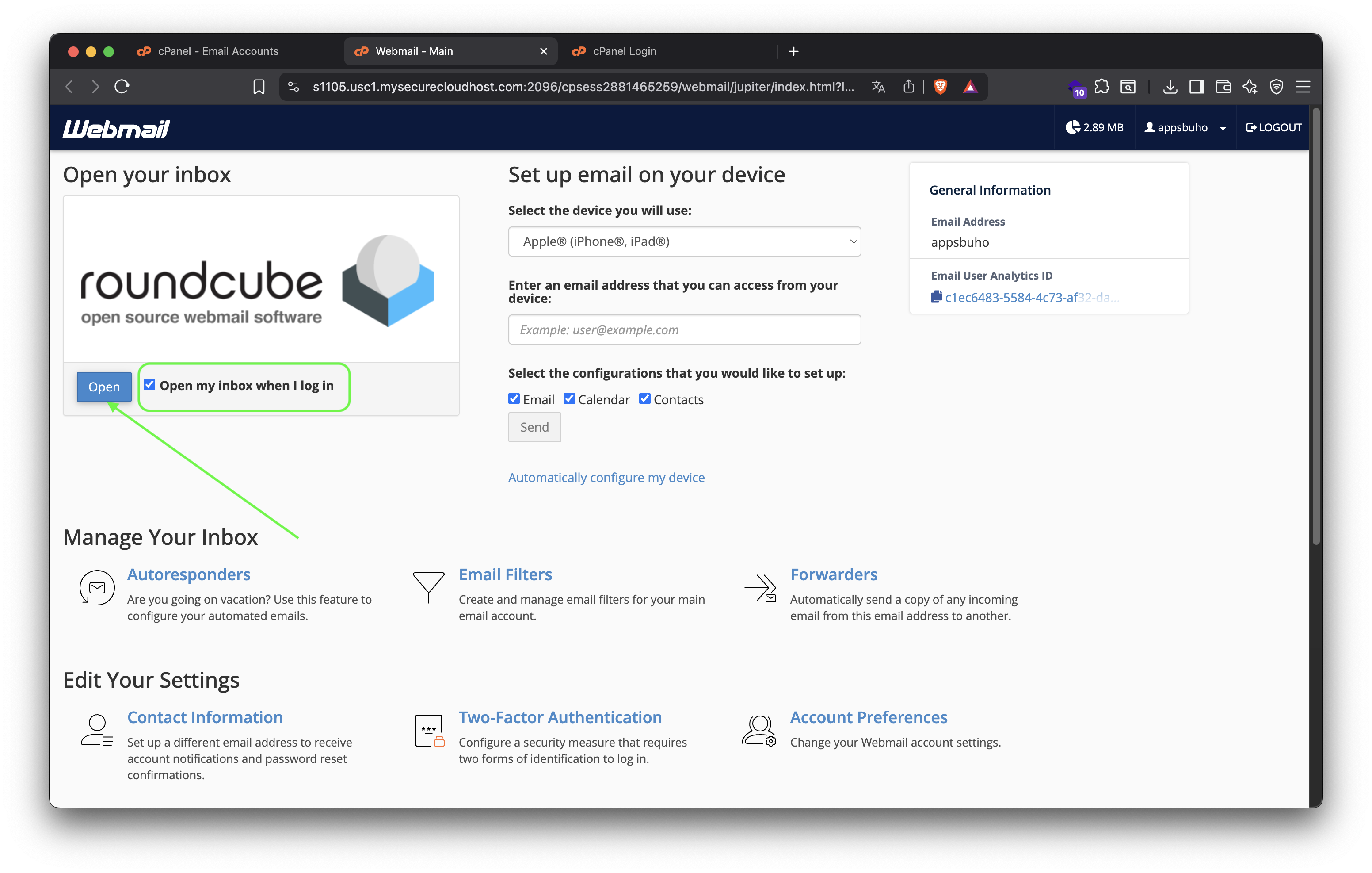Viewport: 1372px width, 873px height.
Task: Open the browser downloads icon
Action: pos(1170,87)
